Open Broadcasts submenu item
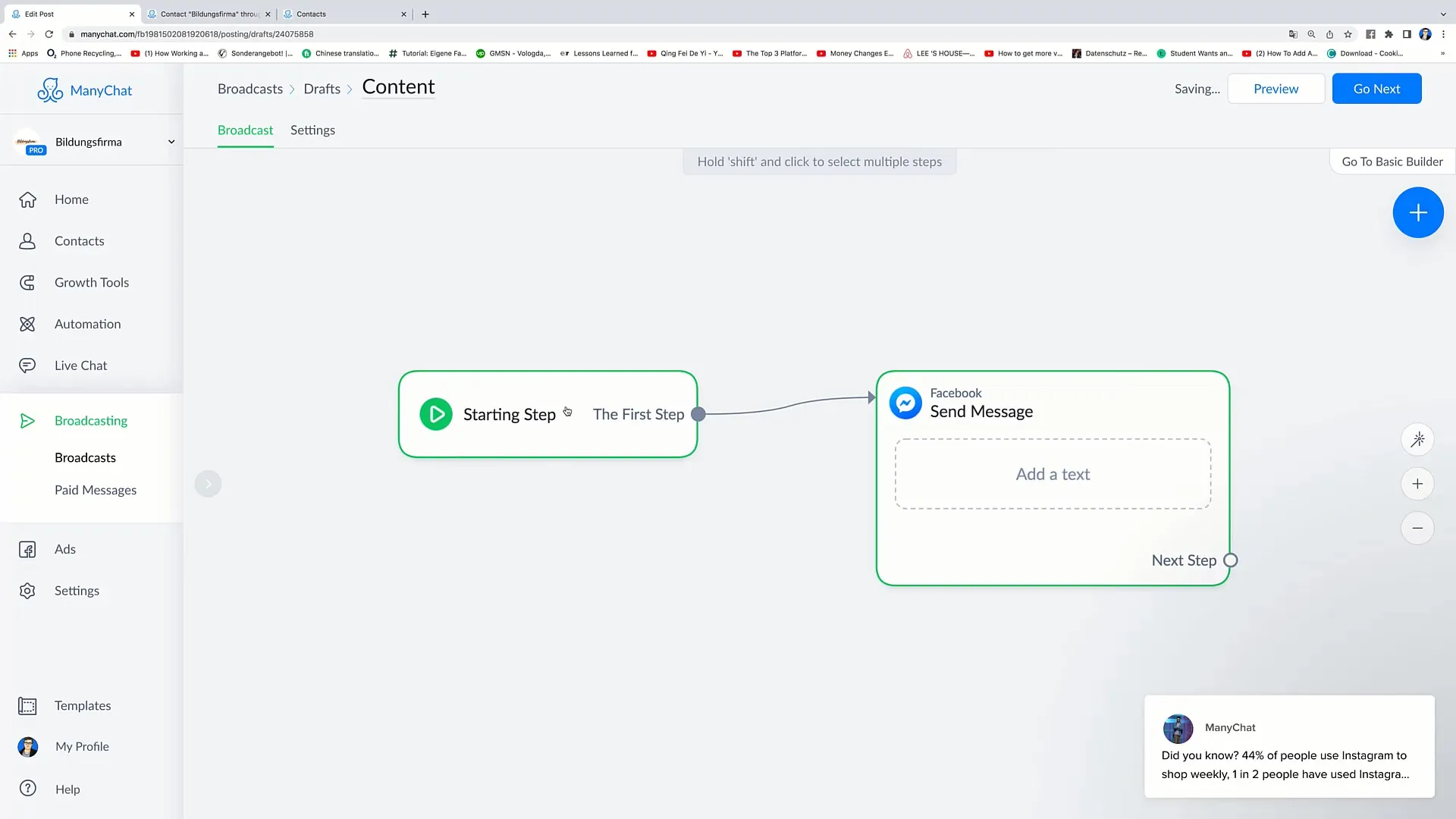 85,458
